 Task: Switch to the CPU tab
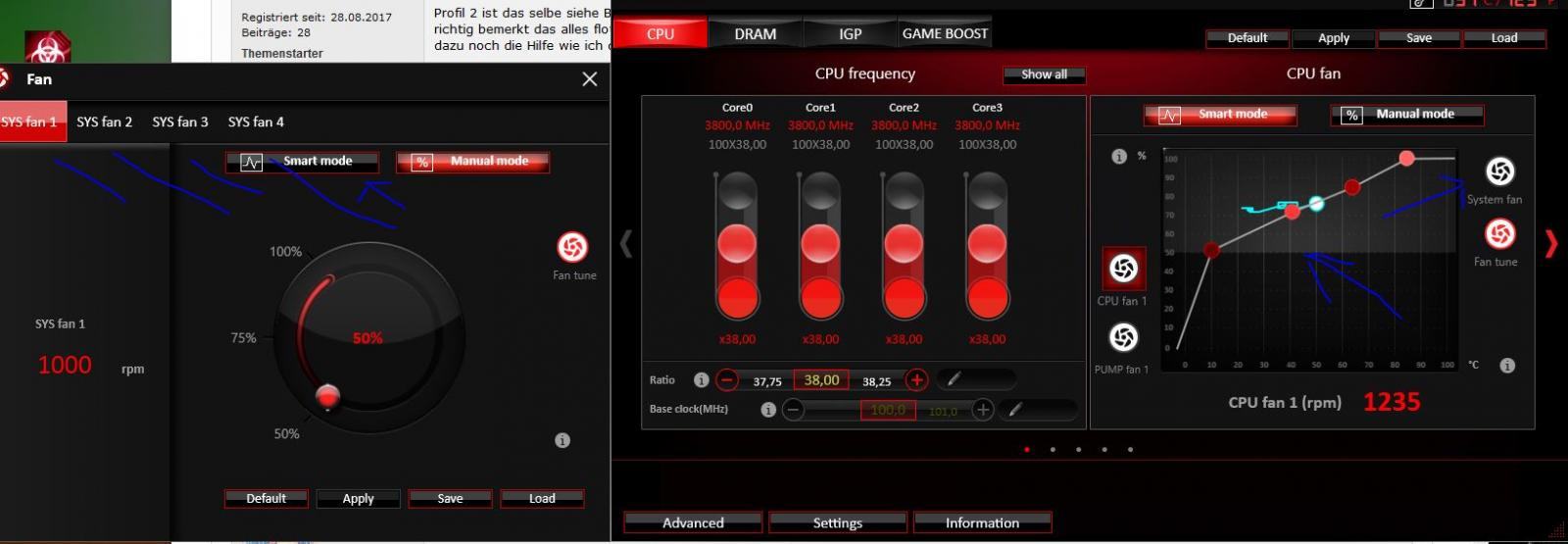click(660, 33)
